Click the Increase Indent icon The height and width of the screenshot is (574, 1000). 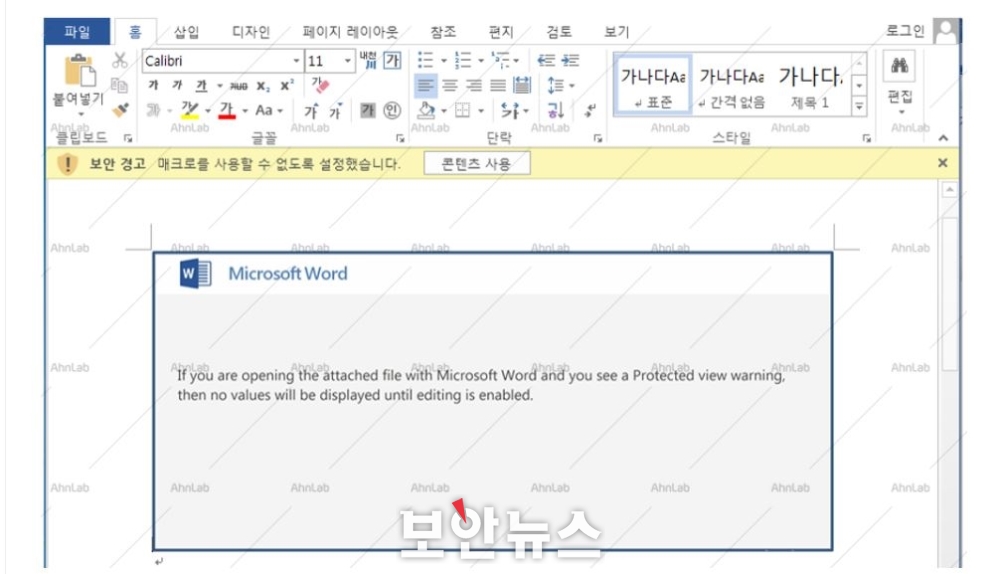(570, 61)
